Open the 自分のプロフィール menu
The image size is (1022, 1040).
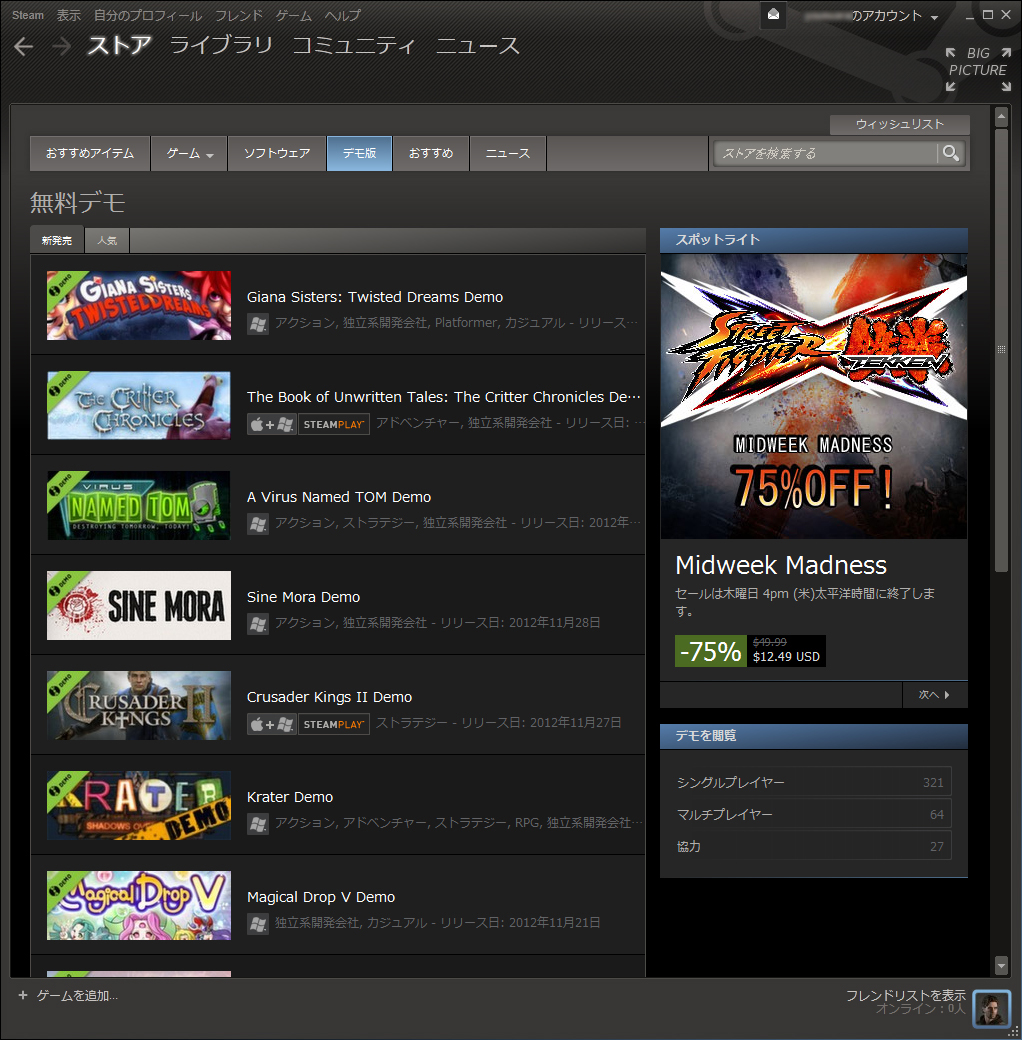148,15
